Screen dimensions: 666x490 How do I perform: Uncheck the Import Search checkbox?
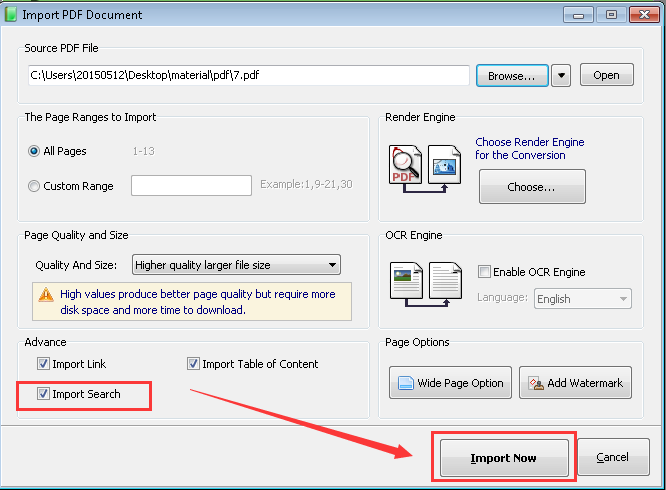pyautogui.click(x=43, y=394)
